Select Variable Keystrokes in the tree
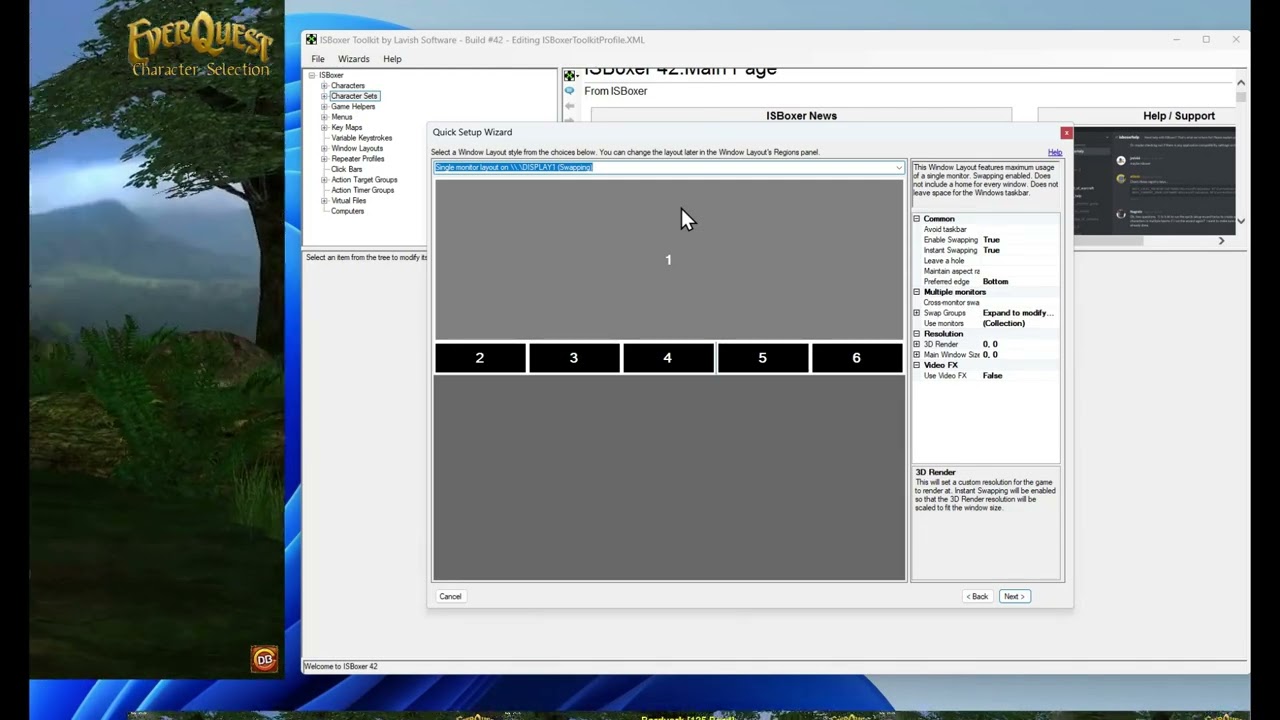This screenshot has width=1280, height=720. click(x=361, y=138)
